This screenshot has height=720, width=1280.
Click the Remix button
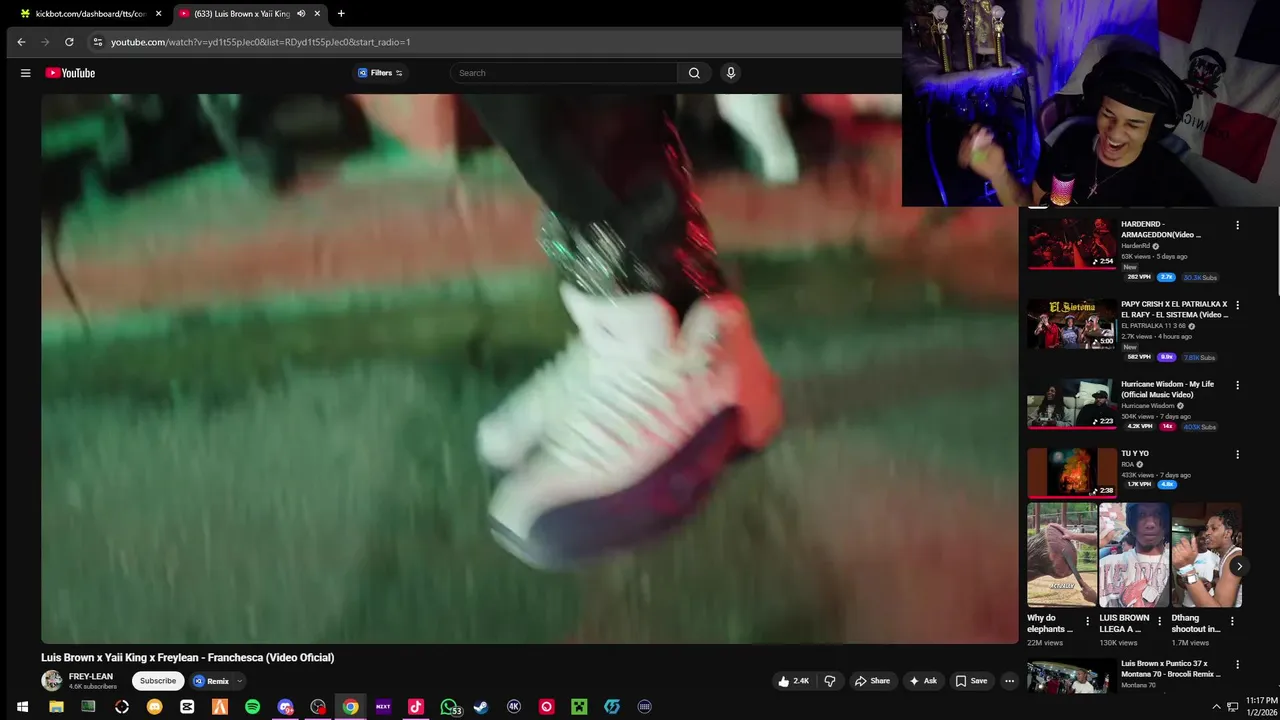click(x=211, y=681)
